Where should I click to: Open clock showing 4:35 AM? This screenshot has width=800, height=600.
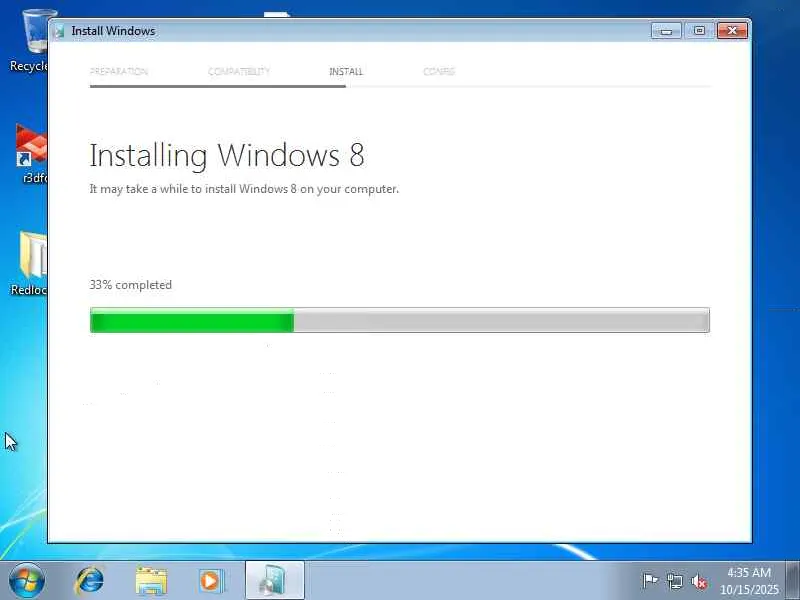click(749, 581)
